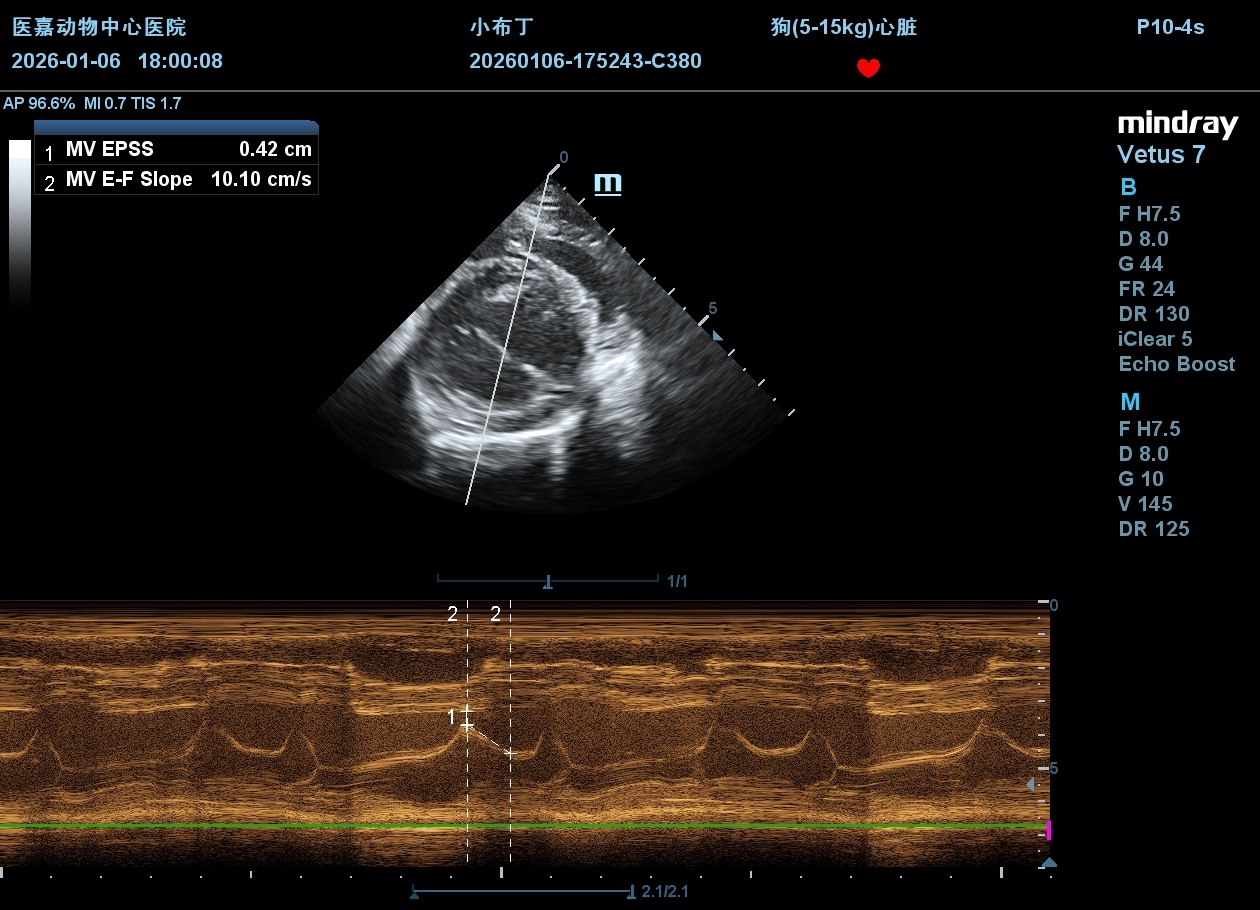This screenshot has width=1260, height=910.
Task: Click the time 18:00:08
Action: click(180, 61)
